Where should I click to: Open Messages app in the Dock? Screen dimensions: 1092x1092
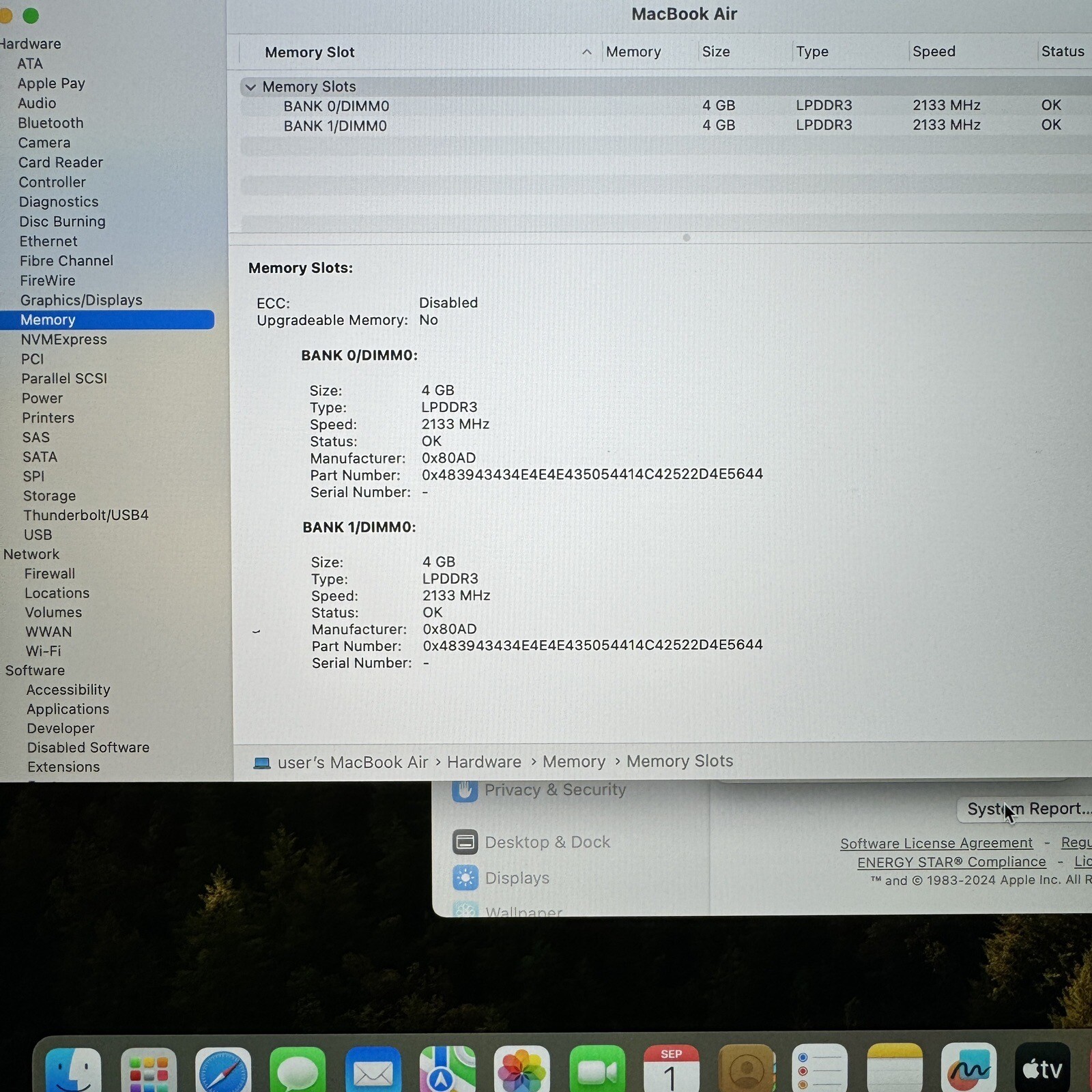click(x=298, y=1069)
